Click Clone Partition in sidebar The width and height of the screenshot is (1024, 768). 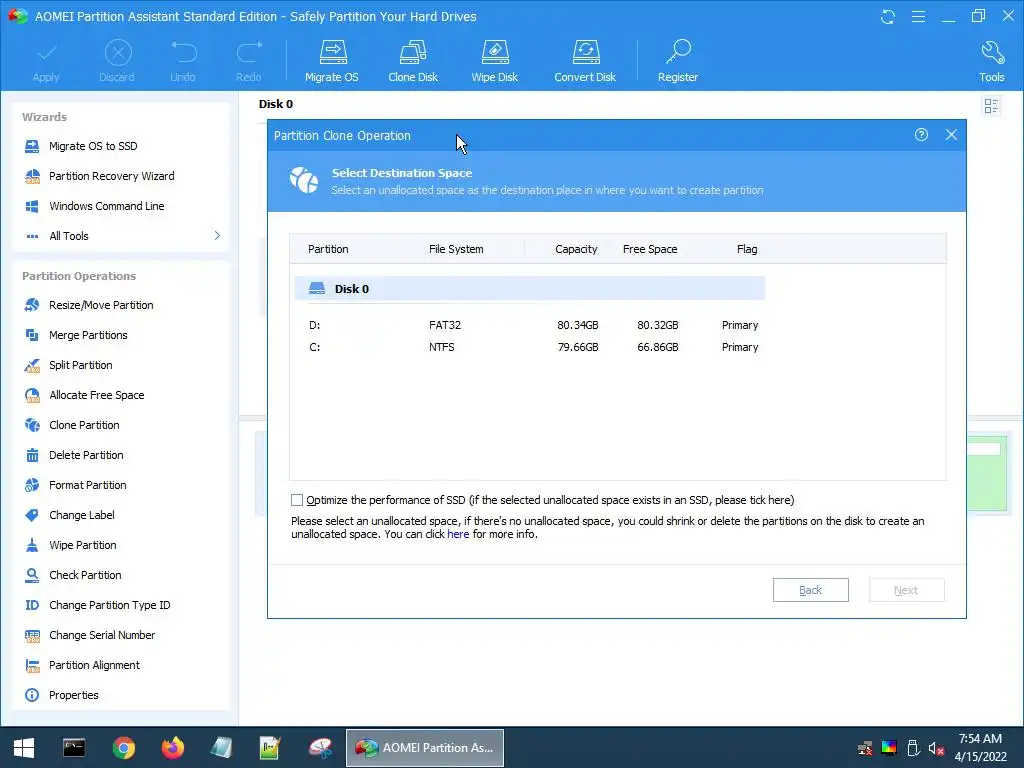84,425
